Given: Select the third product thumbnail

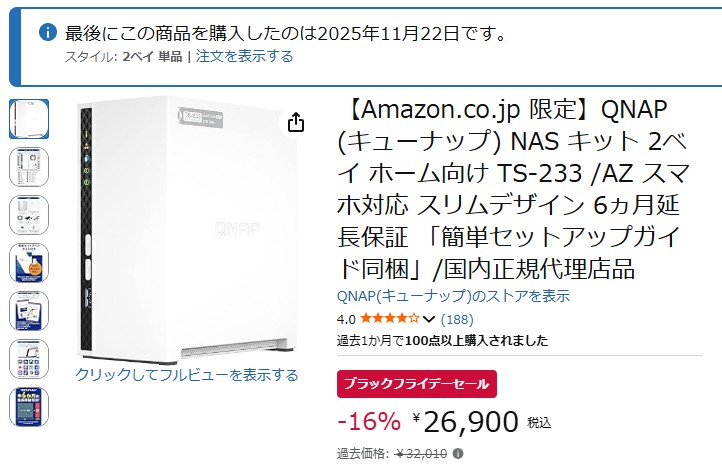Looking at the screenshot, I should click(29, 215).
